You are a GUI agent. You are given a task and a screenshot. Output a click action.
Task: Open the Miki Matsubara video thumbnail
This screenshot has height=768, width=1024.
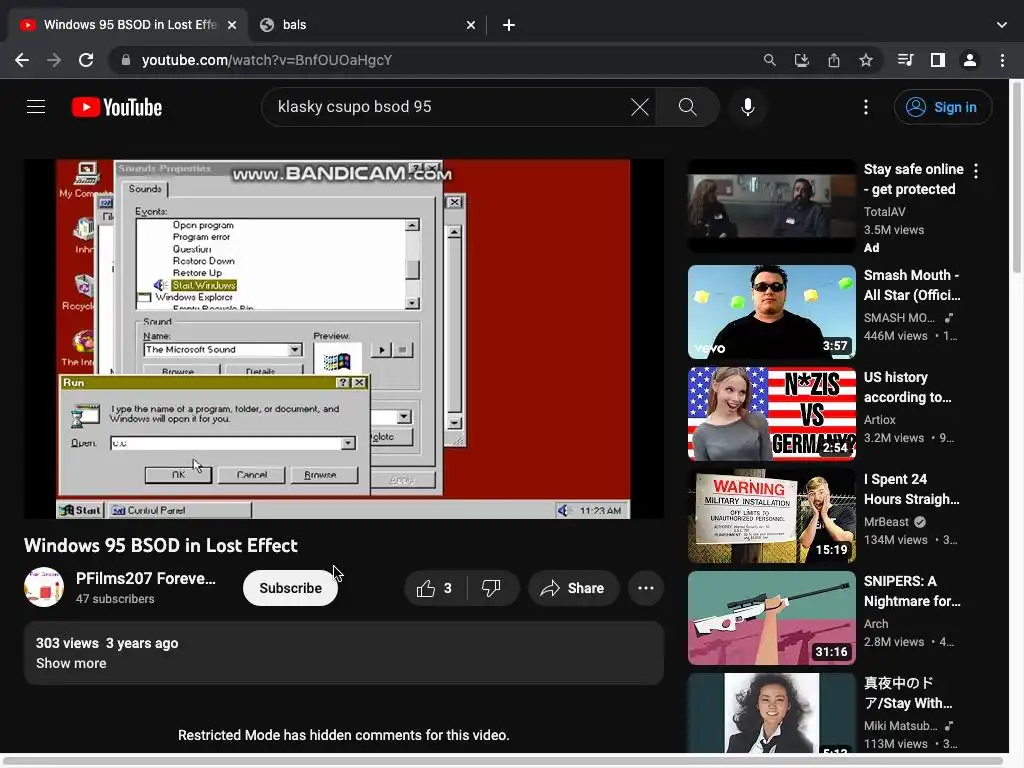click(771, 713)
